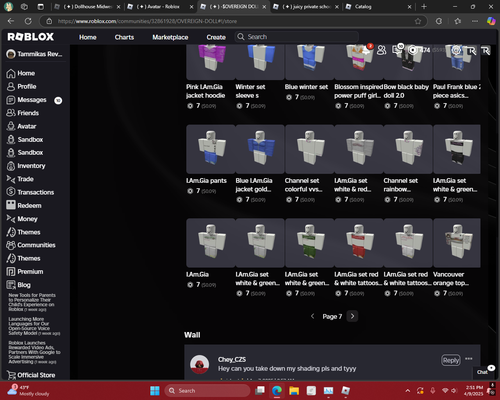
Task: Open Microsoft Edge from the taskbar
Action: click(277, 391)
